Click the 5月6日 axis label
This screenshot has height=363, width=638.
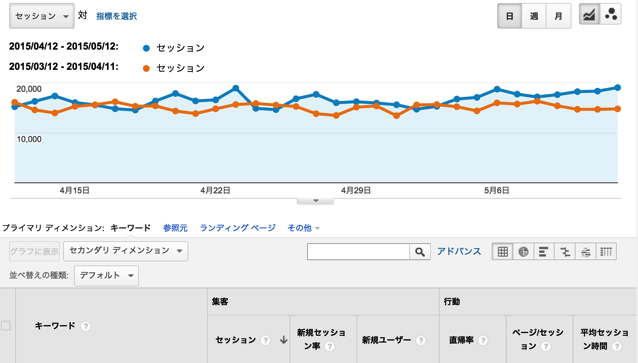click(x=497, y=190)
